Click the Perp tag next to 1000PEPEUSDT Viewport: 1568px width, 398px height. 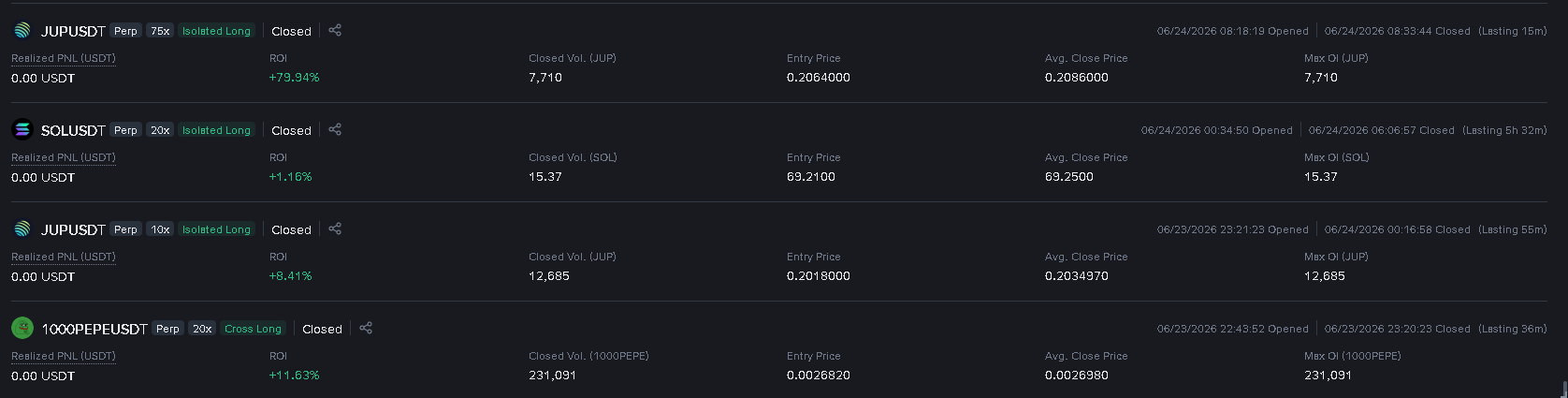coord(167,329)
